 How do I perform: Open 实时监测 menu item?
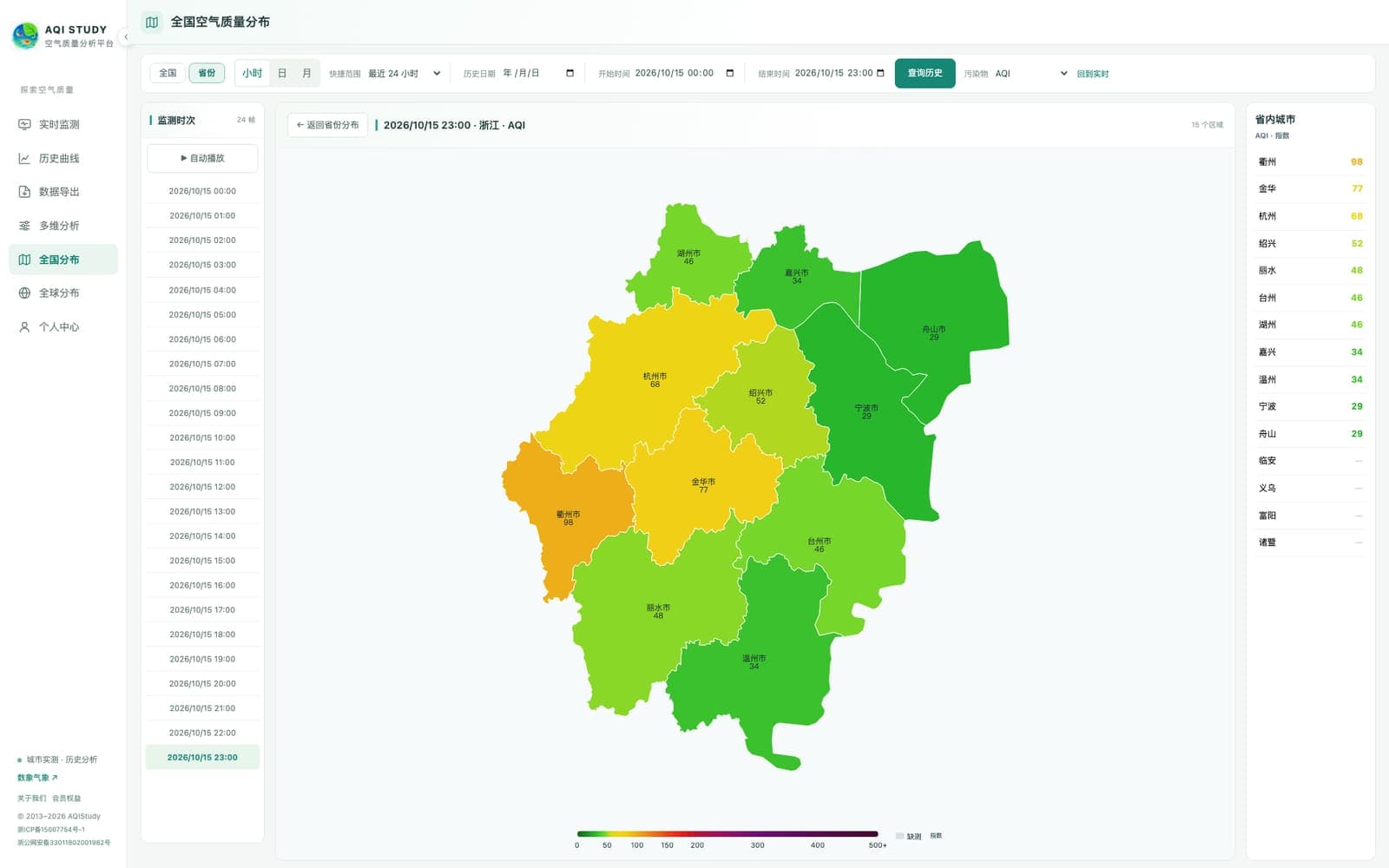[63, 124]
